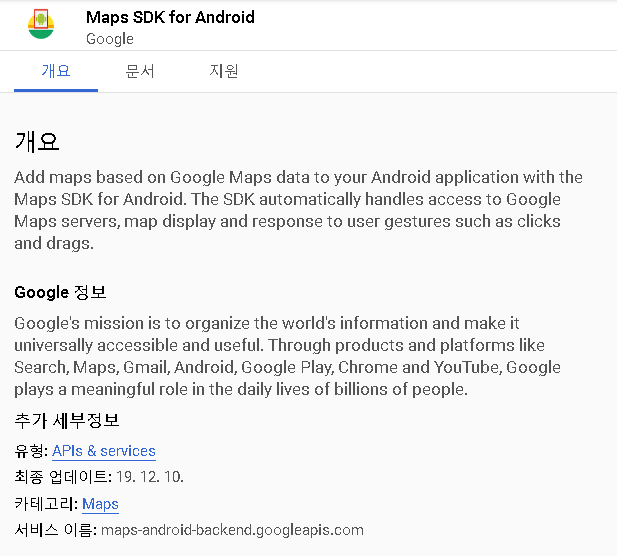The height and width of the screenshot is (556, 617).
Task: Click the 개요 section heading
Action: 37,142
